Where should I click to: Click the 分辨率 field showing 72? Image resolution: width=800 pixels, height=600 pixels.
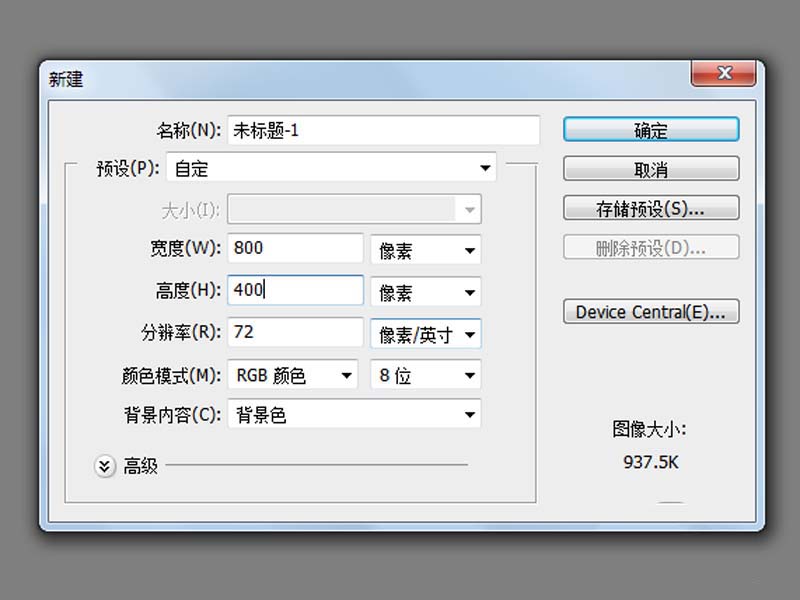pyautogui.click(x=295, y=332)
